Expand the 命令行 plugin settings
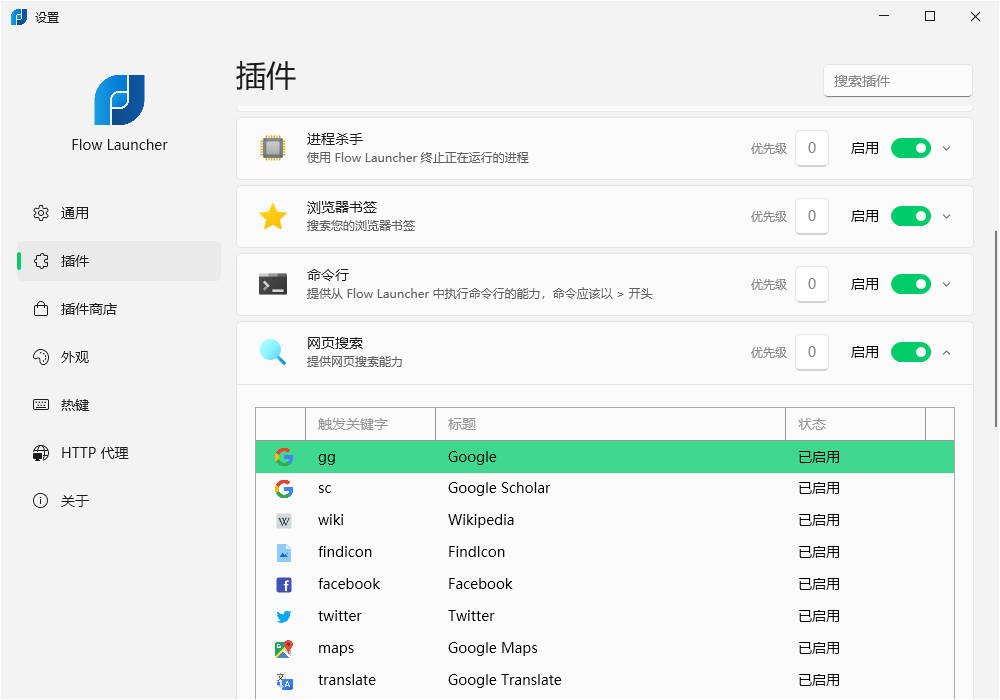 [947, 284]
